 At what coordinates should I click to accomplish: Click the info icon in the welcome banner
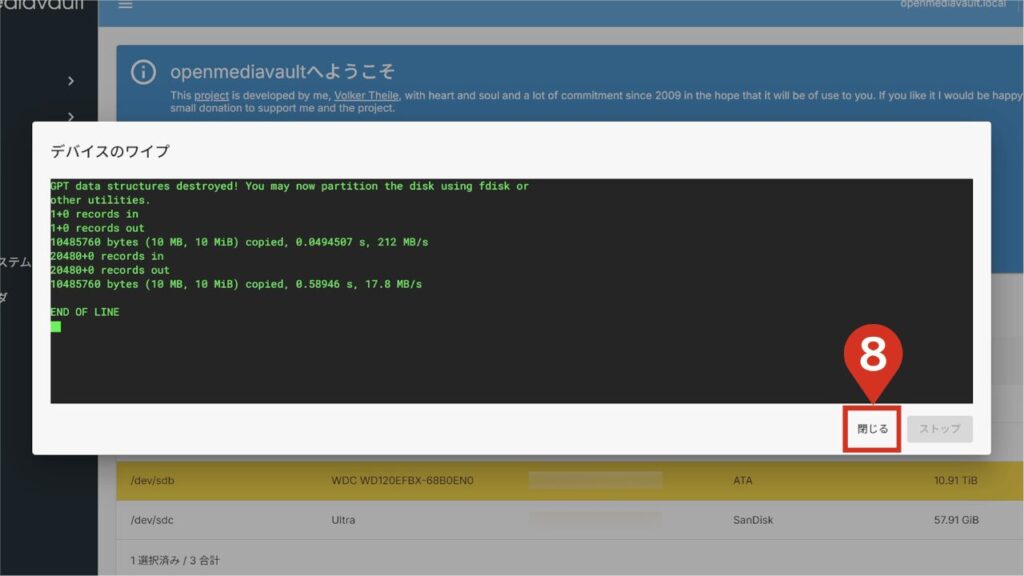145,72
